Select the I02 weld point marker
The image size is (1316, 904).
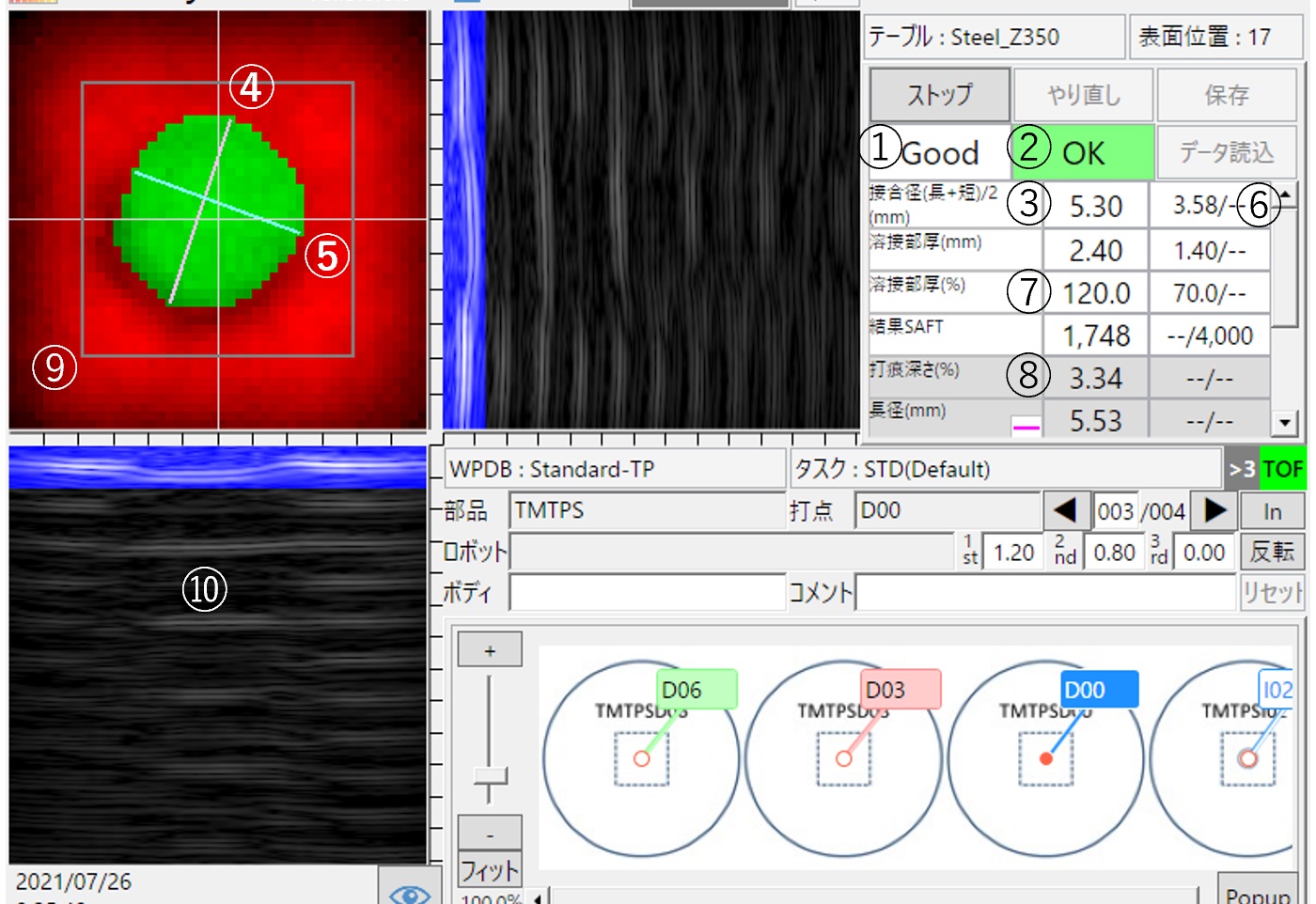pos(1277,690)
